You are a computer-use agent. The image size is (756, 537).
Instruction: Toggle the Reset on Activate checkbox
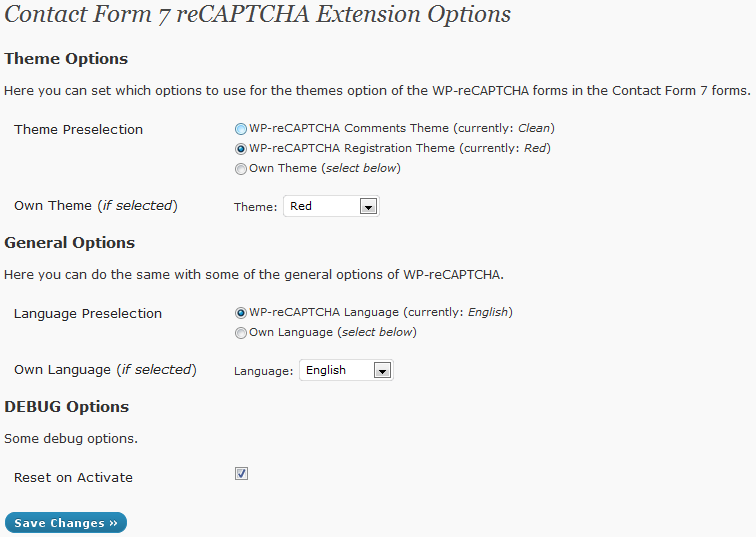[241, 474]
